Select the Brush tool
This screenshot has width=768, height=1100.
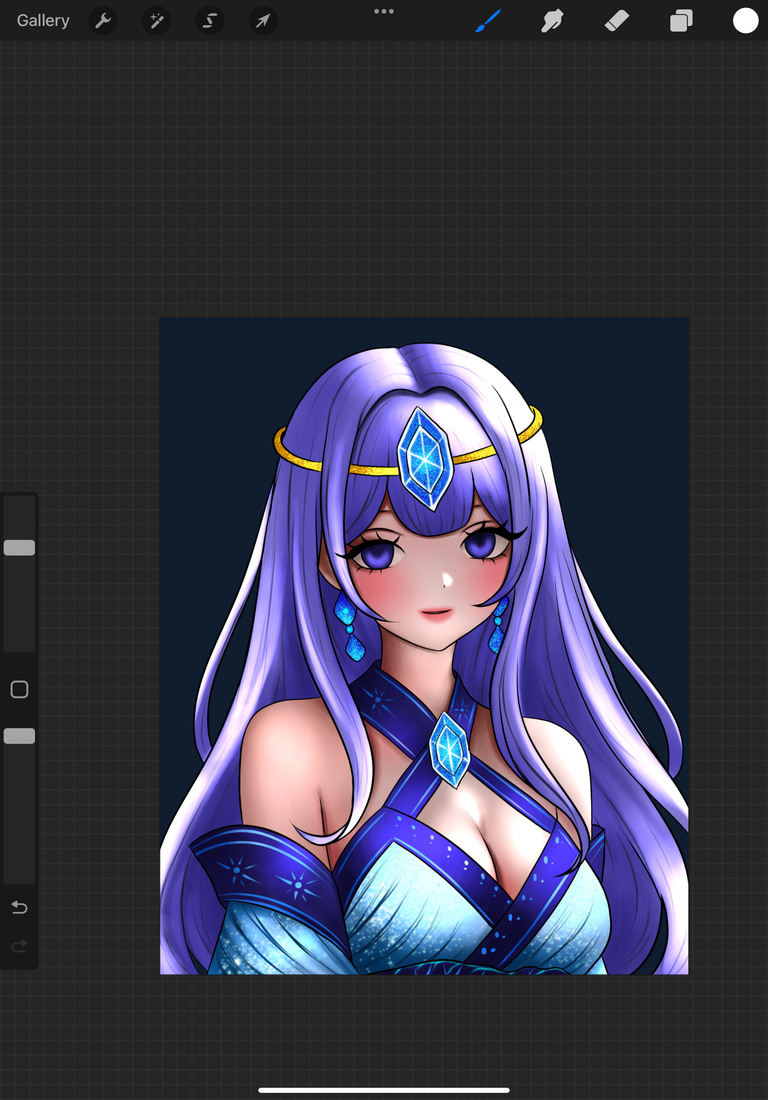488,21
